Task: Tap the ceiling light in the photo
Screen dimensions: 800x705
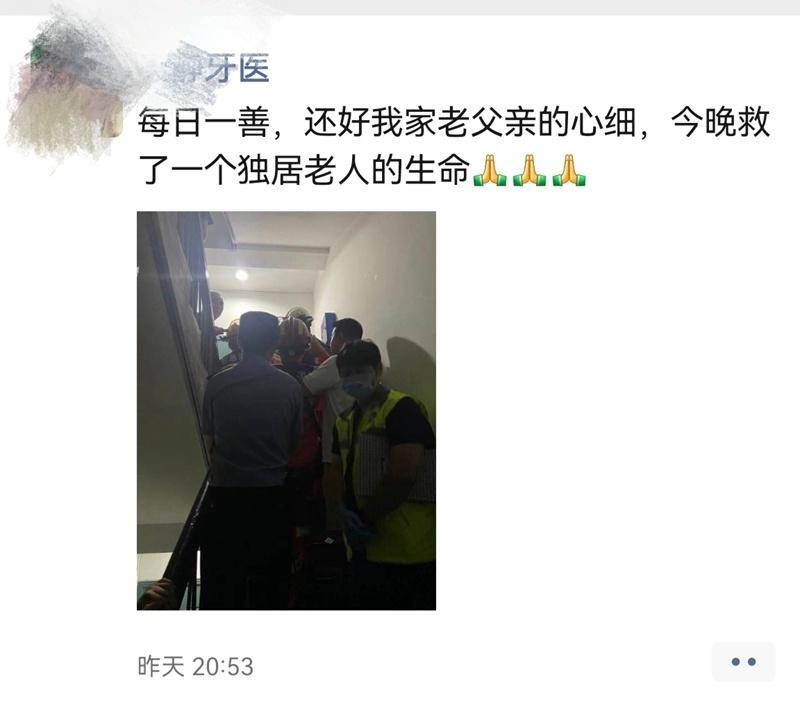Action: tap(241, 275)
